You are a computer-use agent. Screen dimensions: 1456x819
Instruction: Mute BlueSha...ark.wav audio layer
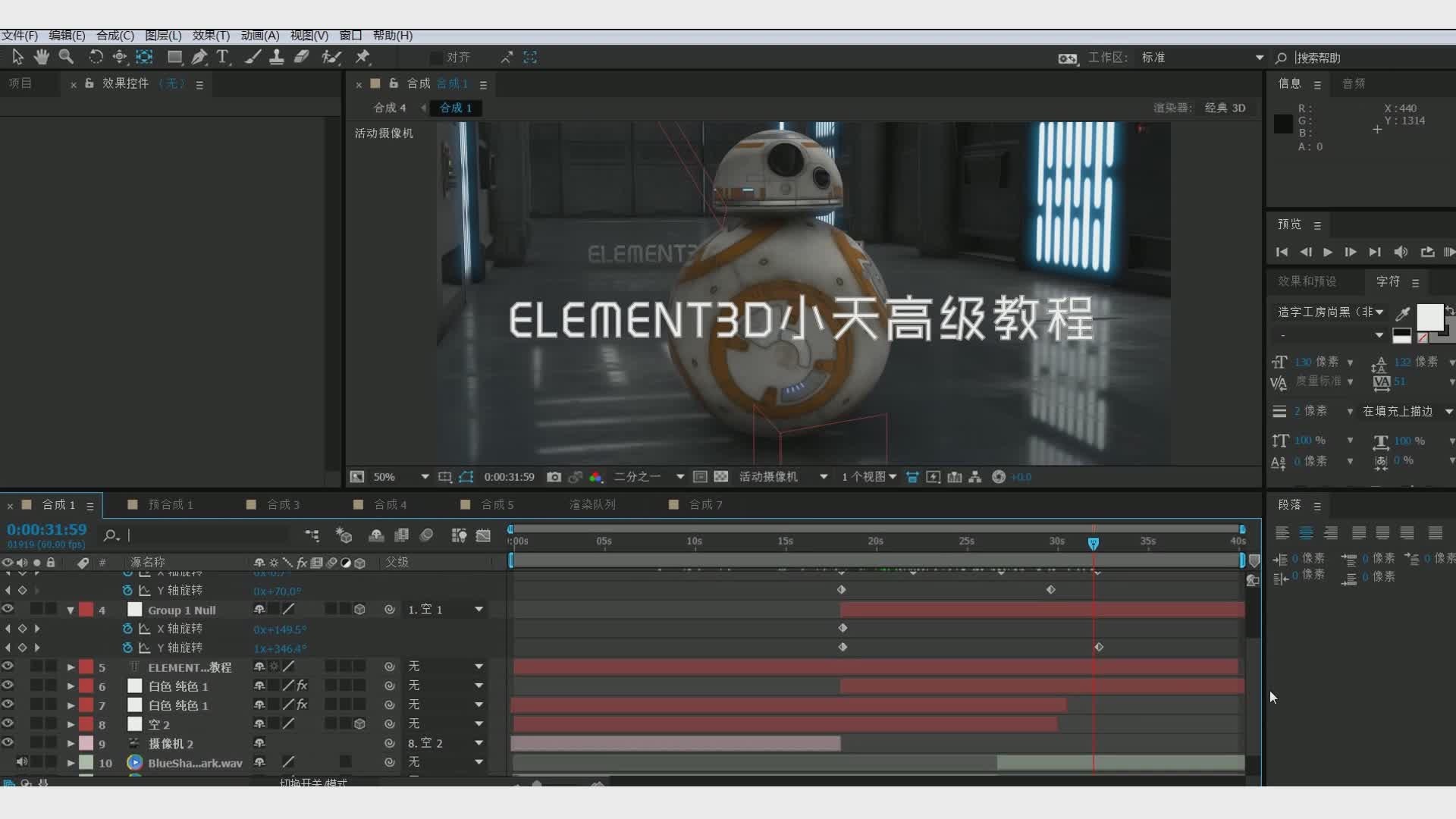tap(22, 762)
